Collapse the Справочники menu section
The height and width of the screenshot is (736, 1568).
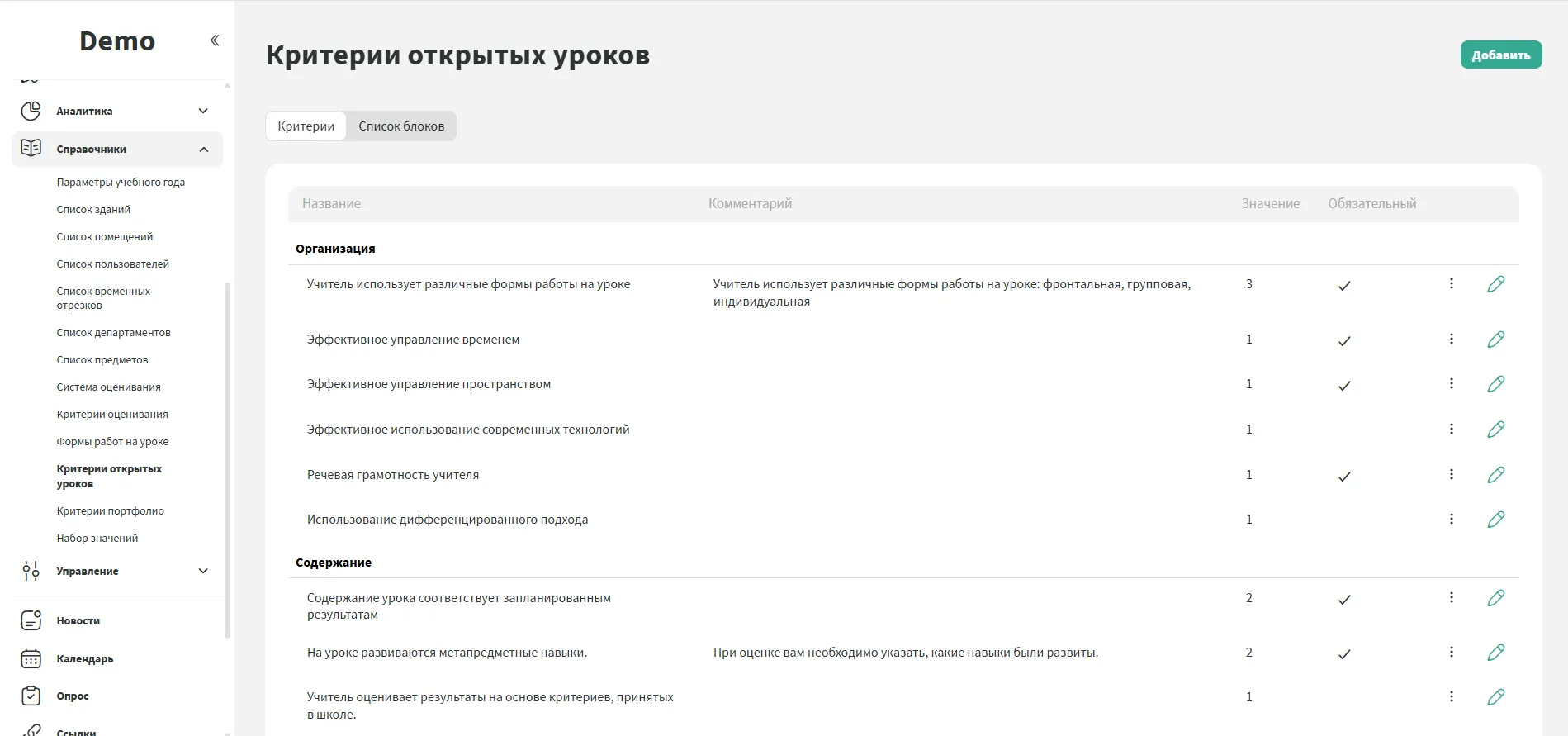(x=203, y=150)
